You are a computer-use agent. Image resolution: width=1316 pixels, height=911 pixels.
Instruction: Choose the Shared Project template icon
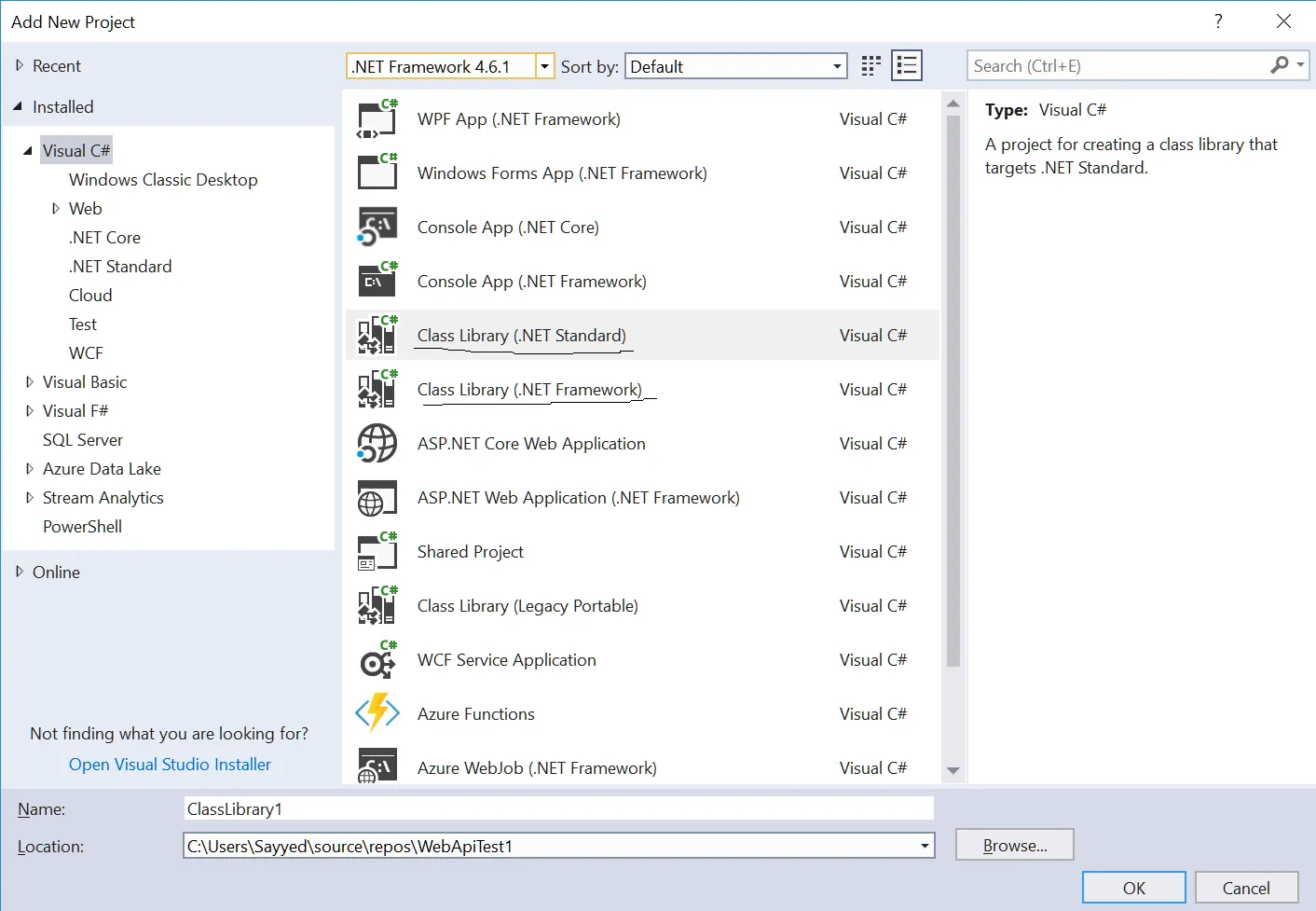(x=377, y=552)
